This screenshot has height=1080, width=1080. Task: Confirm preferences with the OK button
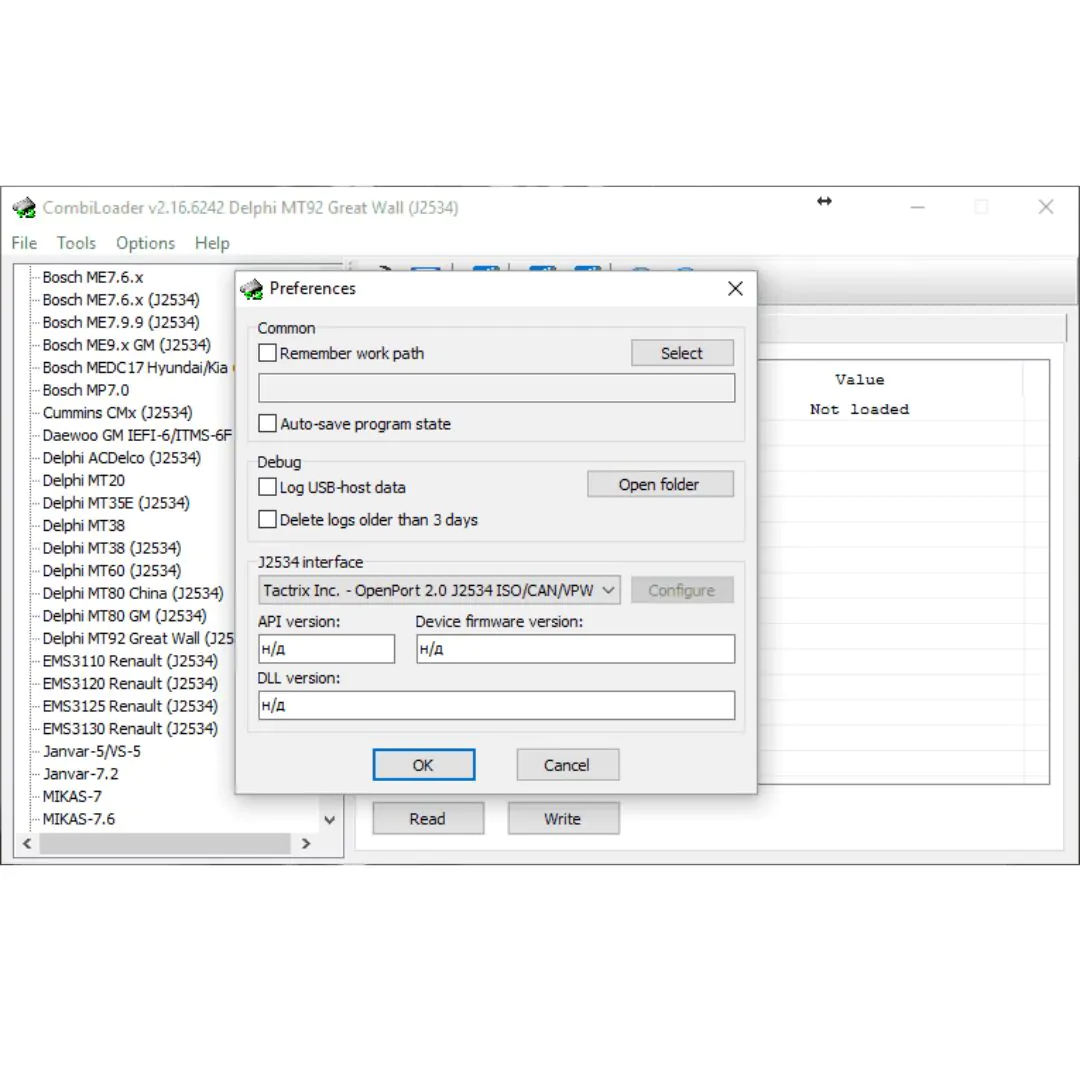click(423, 765)
